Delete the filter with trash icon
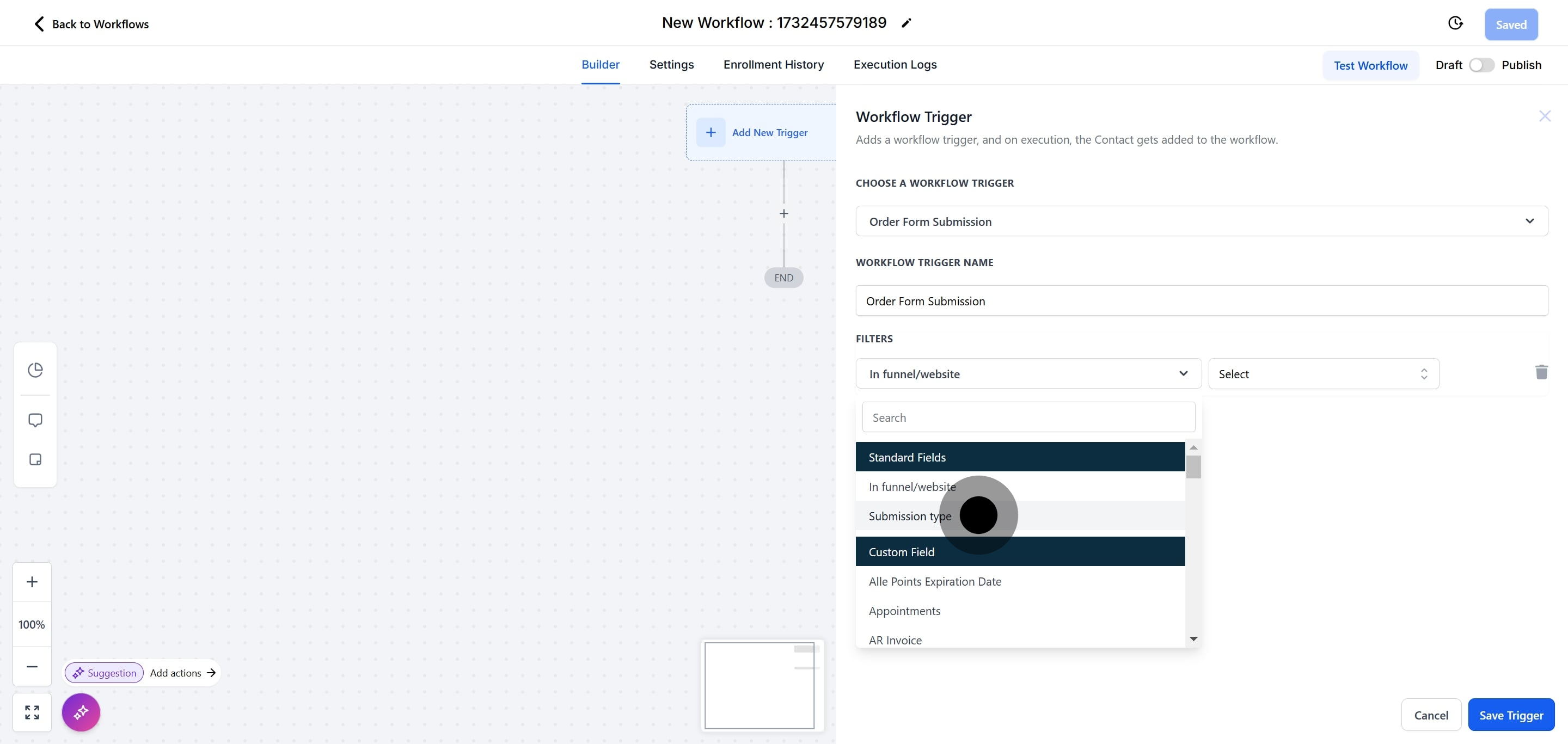Viewport: 1568px width, 744px height. [x=1541, y=372]
